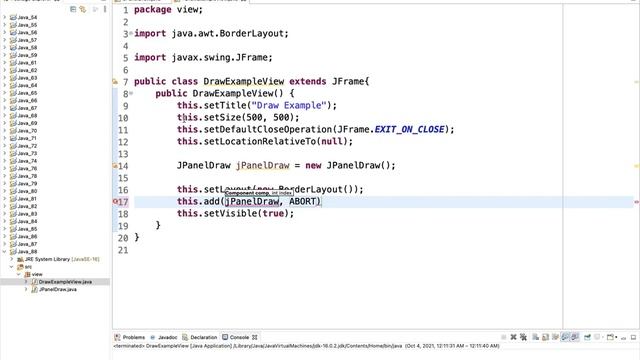Expand the folded imports on line 3

(131, 33)
